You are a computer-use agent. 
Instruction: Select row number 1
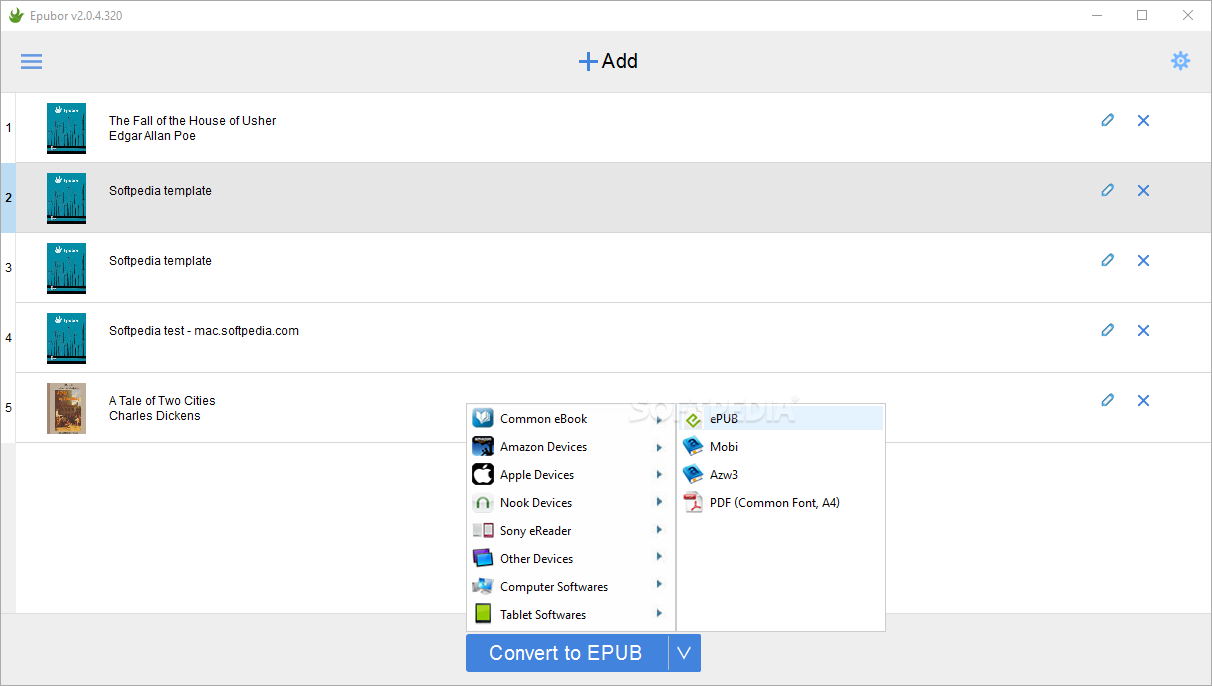9,128
